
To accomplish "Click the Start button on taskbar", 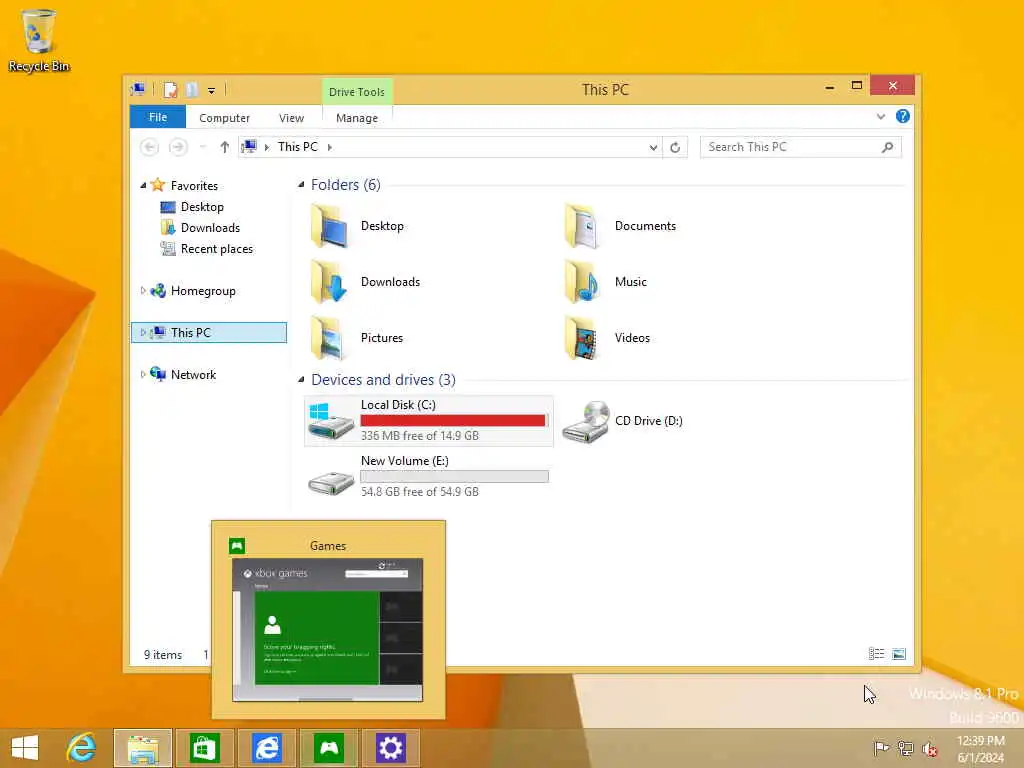I will pos(25,748).
